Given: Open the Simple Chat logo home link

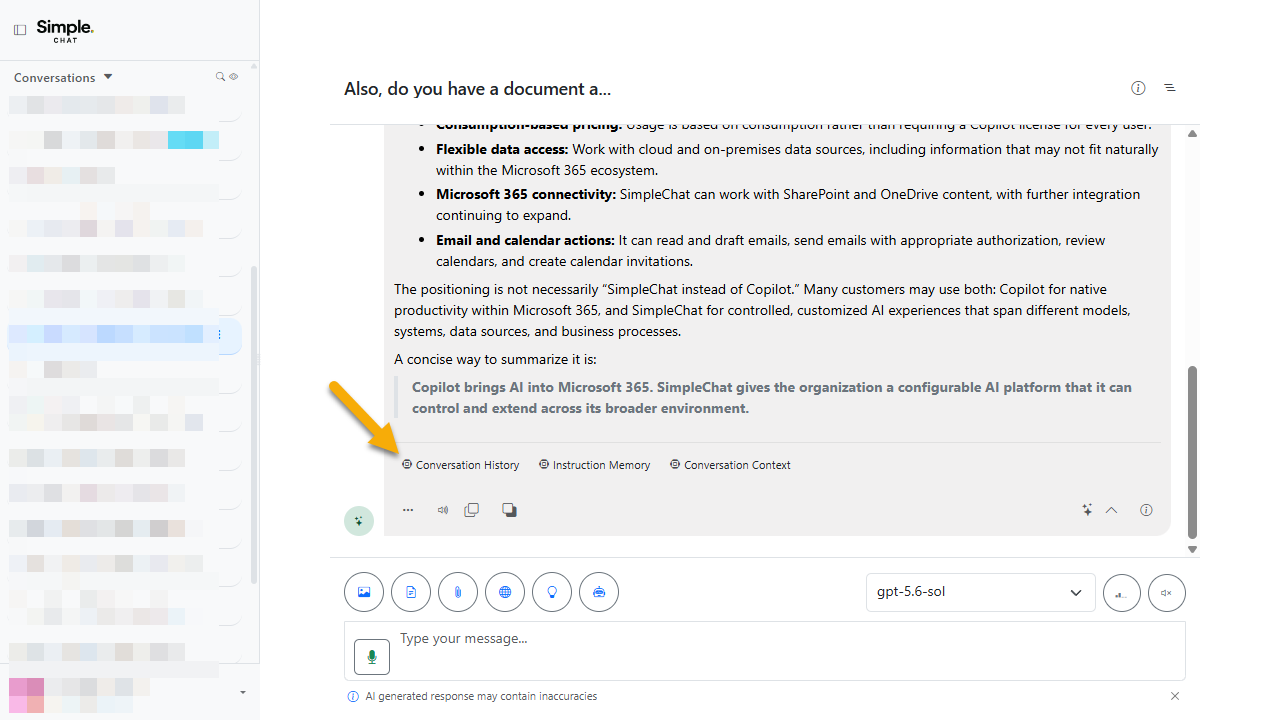Looking at the screenshot, I should point(65,30).
